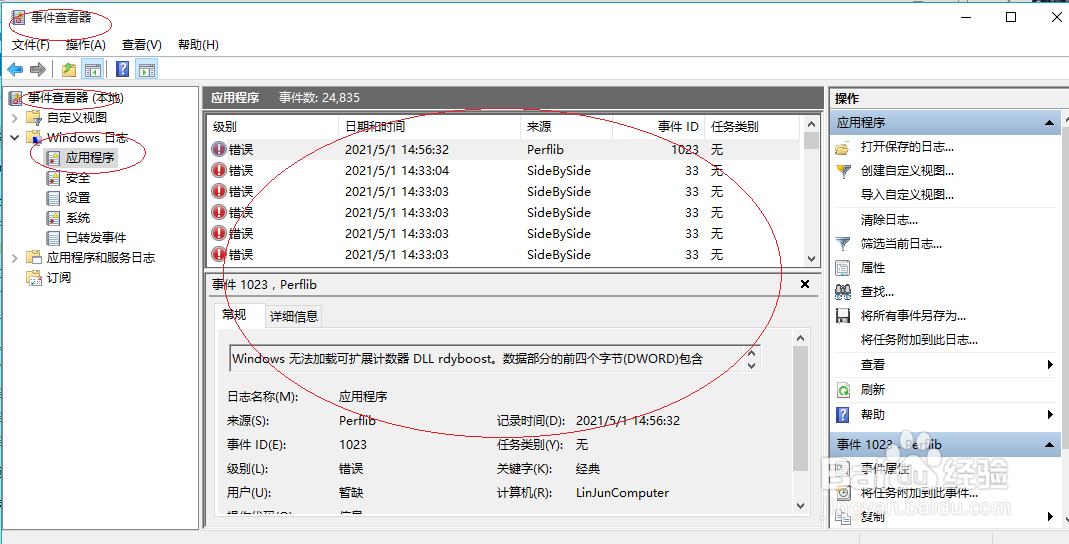Click 查找... action
The image size is (1069, 544).
[877, 292]
